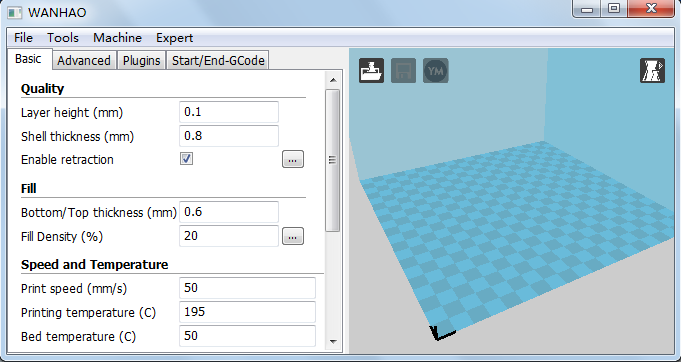
Task: Open the Start/End-GCode tab
Action: [x=218, y=60]
